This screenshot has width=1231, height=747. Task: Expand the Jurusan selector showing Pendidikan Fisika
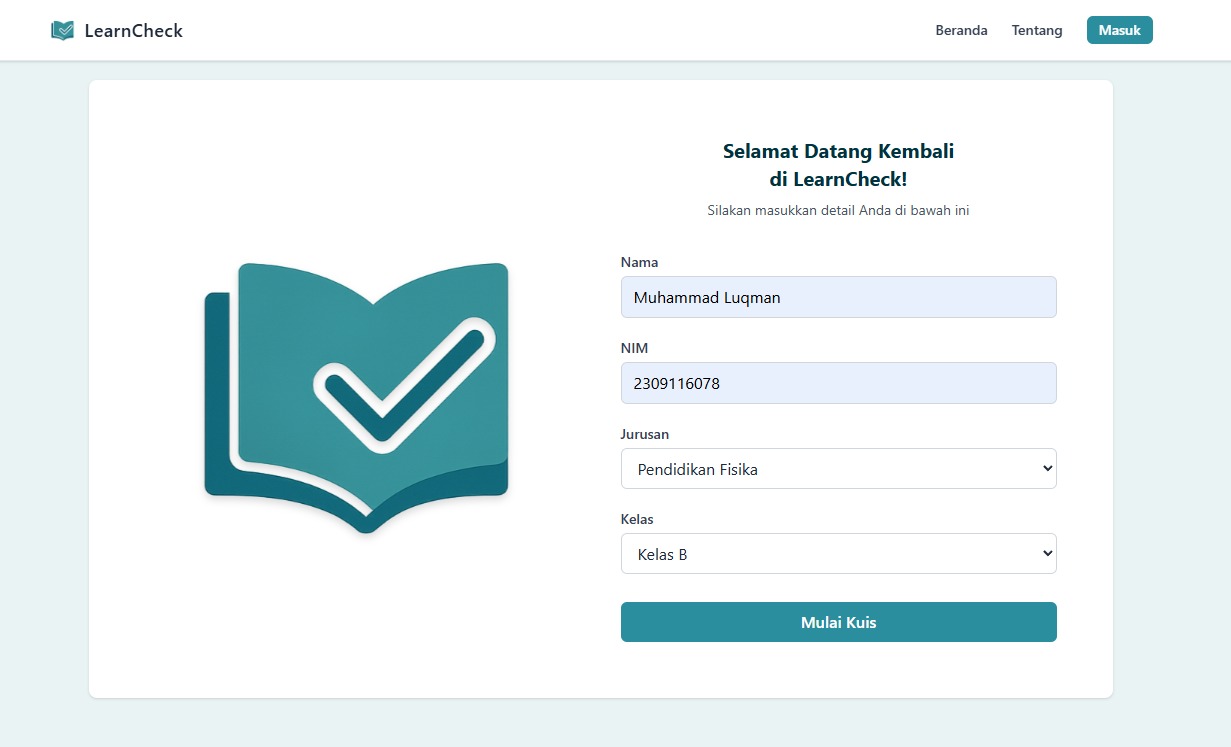(x=838, y=468)
